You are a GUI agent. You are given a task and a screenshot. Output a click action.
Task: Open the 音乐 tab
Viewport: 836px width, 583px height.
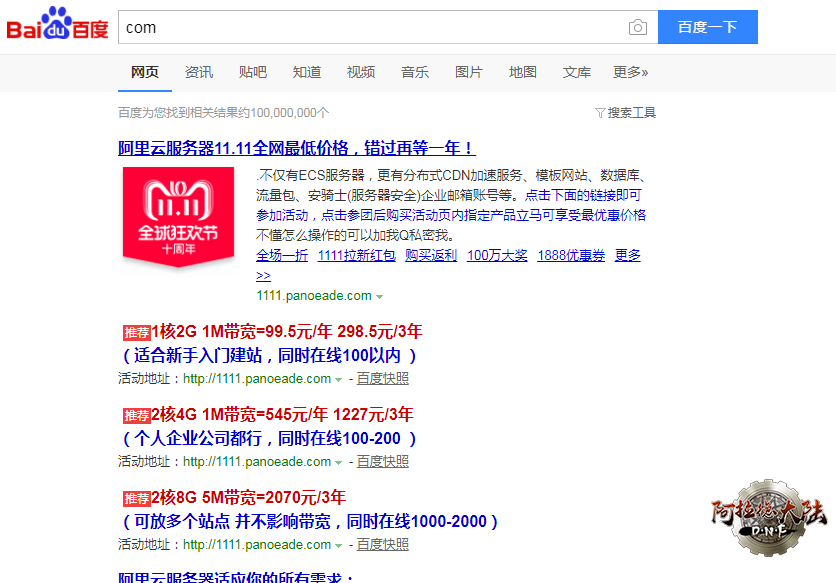click(x=415, y=72)
